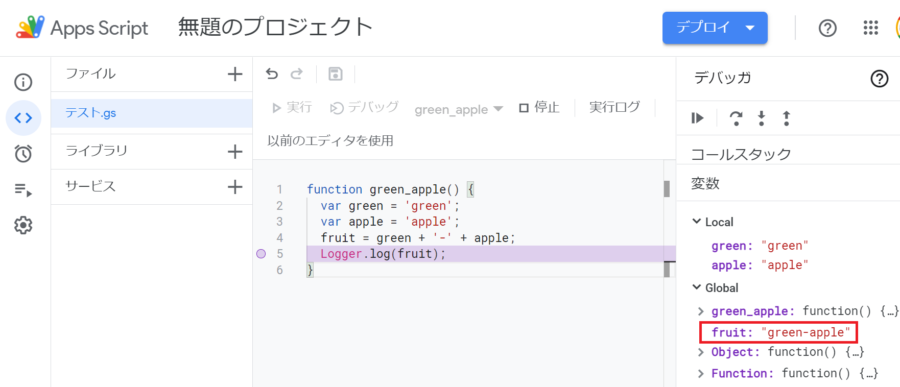
Task: Select the Editor code icon in sidebar
Action: [x=24, y=118]
